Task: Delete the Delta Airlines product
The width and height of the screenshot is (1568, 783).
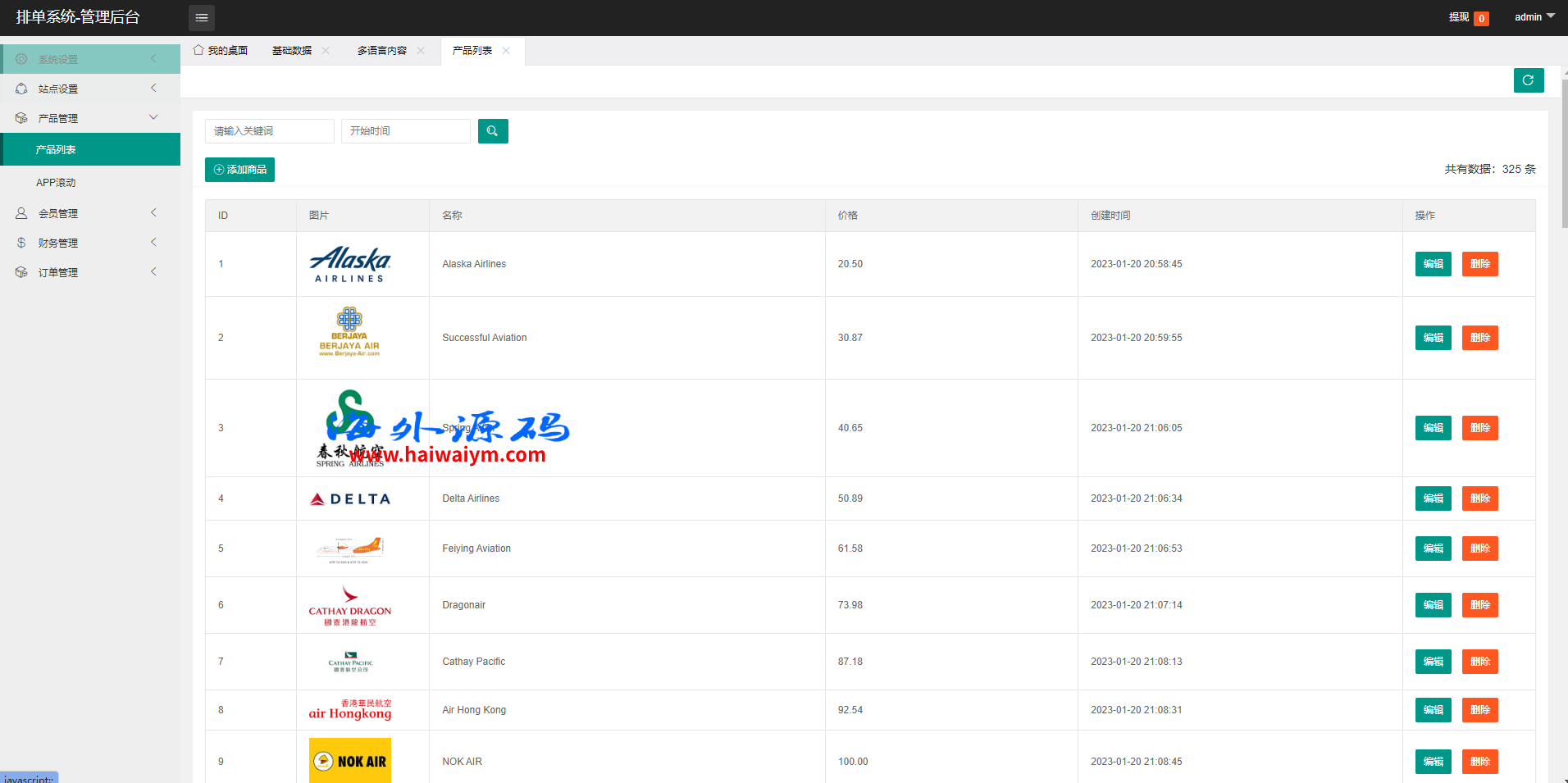Action: point(1479,498)
